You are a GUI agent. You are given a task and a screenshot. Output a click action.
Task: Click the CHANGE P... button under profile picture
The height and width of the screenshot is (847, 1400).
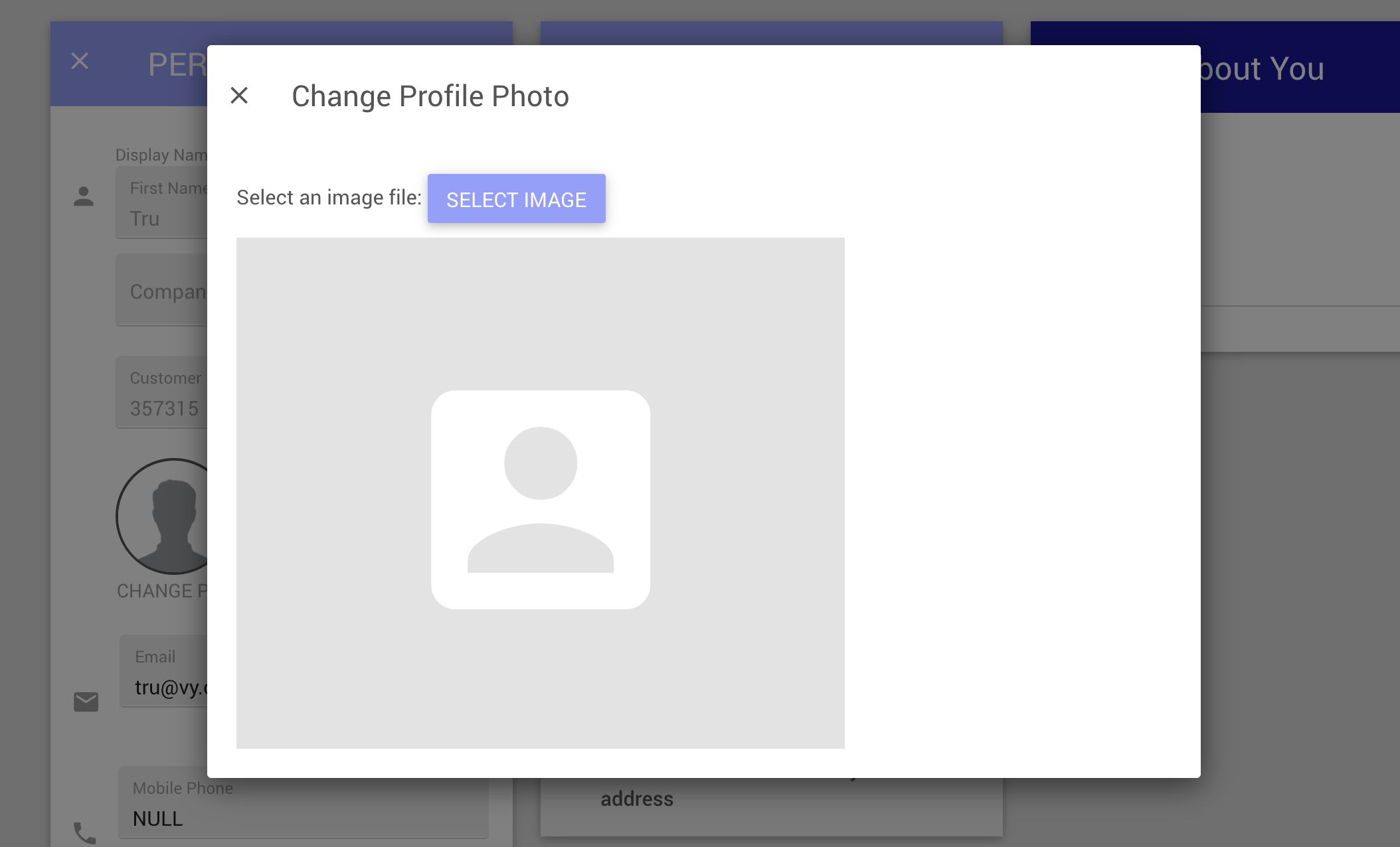[162, 591]
